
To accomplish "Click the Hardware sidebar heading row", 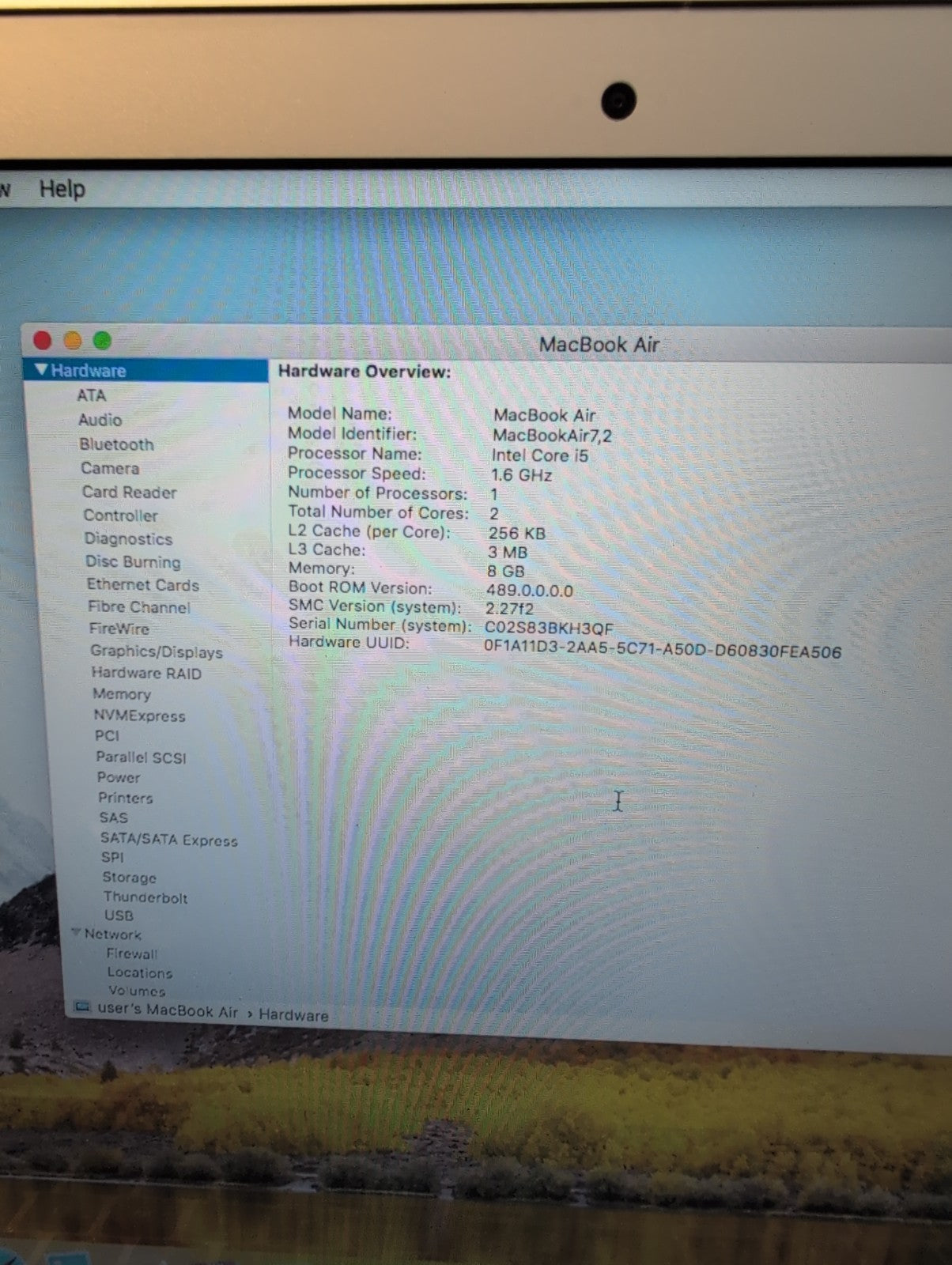I will click(x=145, y=370).
